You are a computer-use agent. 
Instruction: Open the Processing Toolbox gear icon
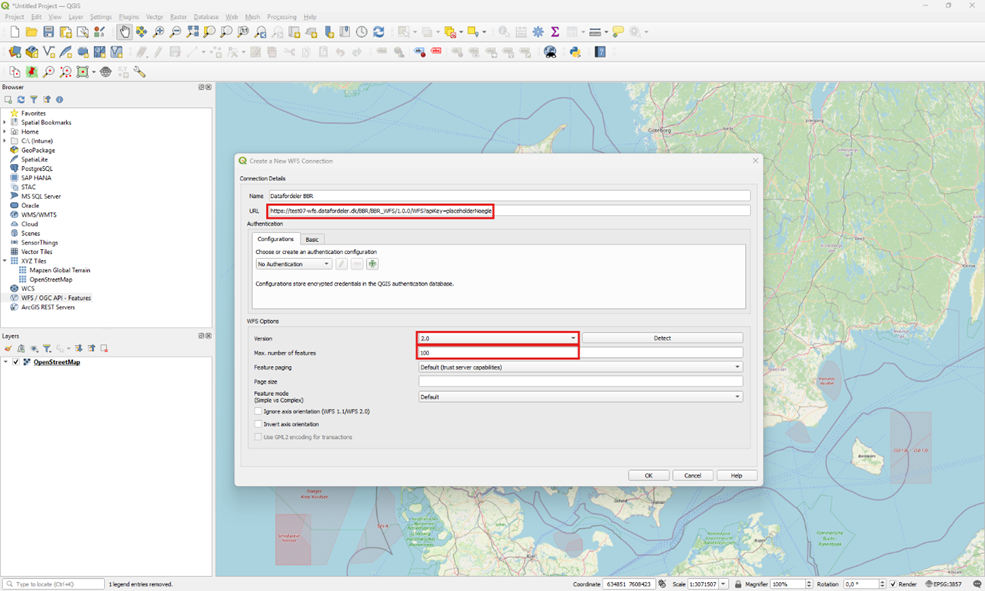(537, 32)
